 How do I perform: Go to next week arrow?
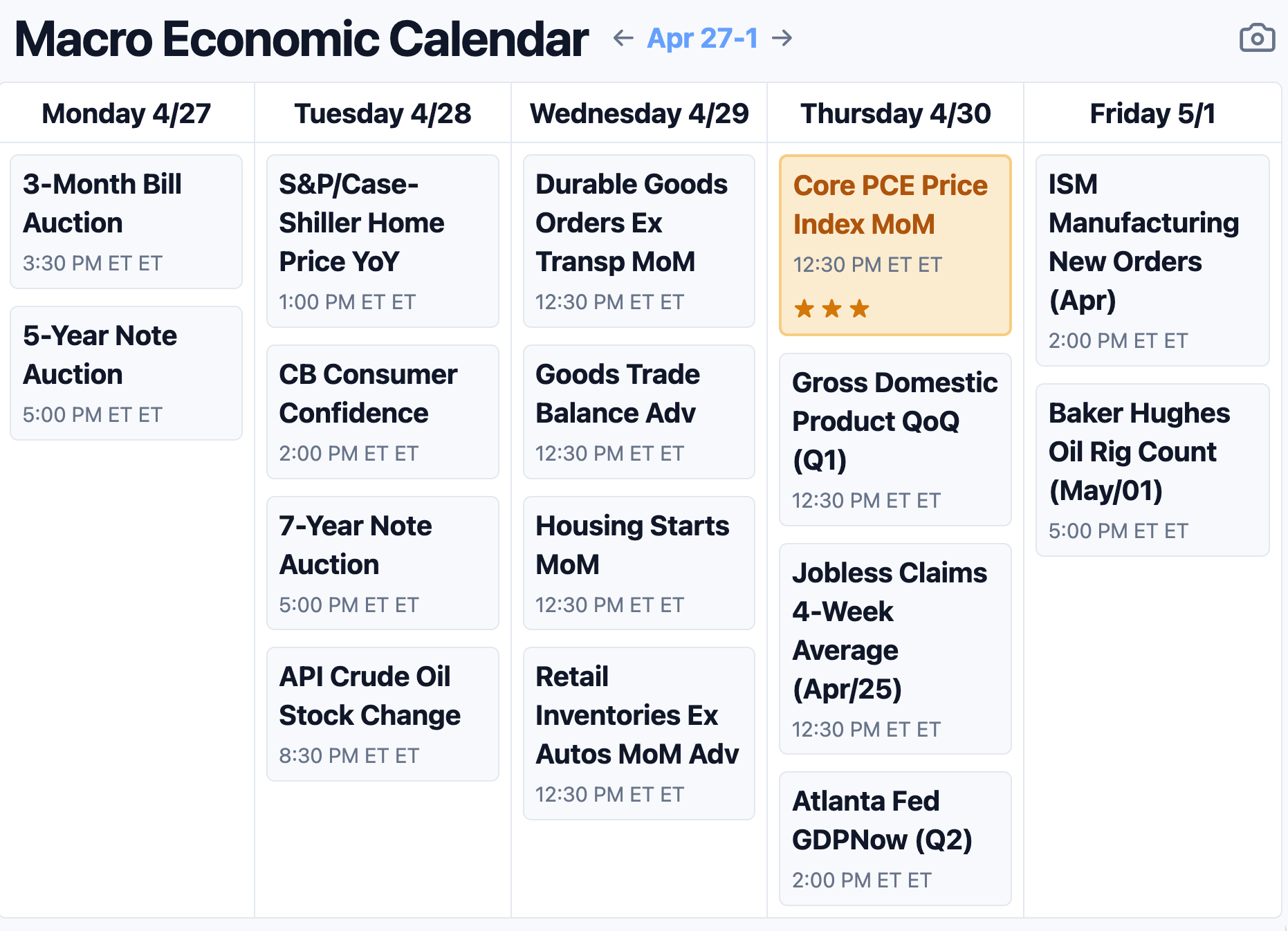pyautogui.click(x=782, y=38)
